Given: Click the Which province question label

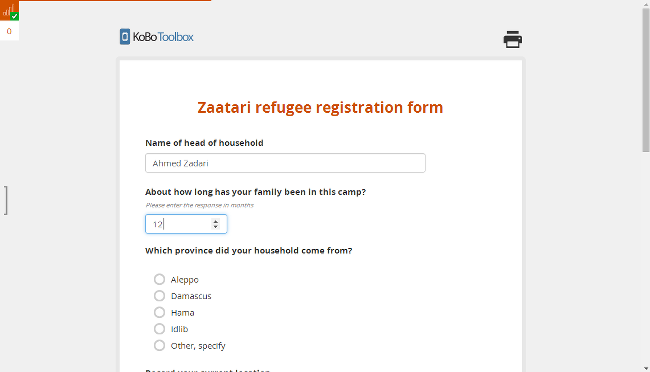Looking at the screenshot, I should pos(249,250).
